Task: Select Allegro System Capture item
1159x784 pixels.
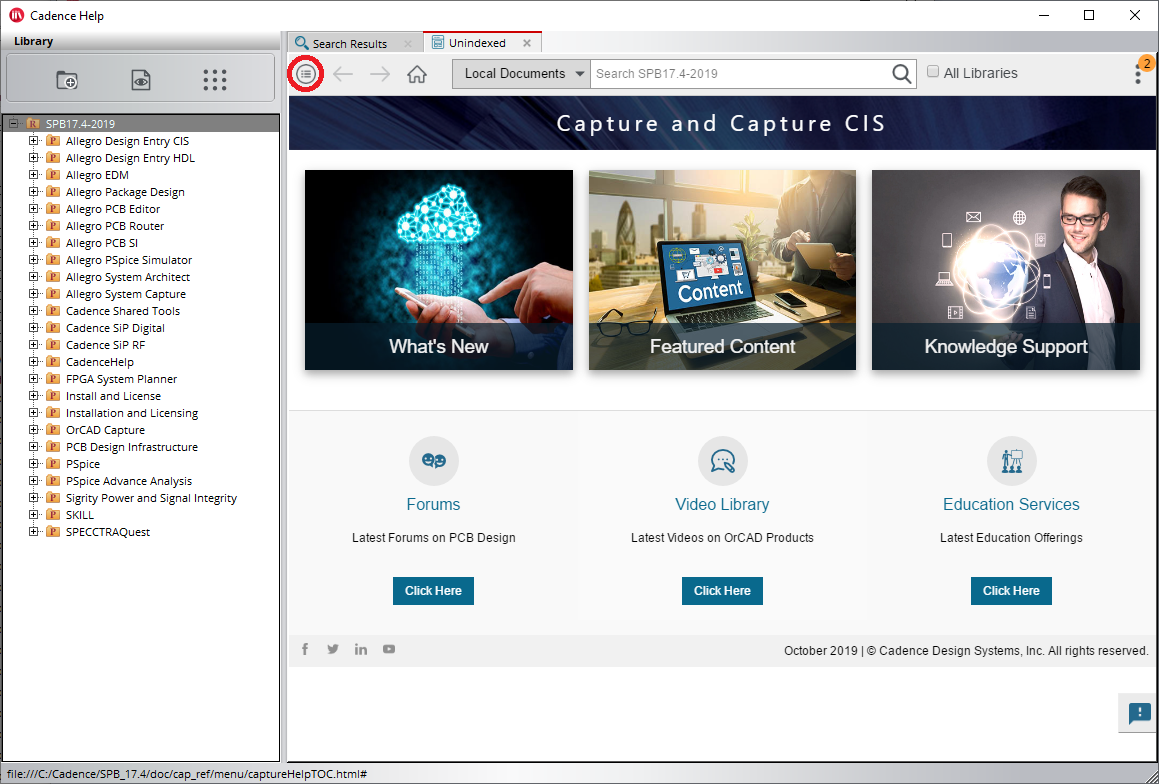Action: click(126, 293)
